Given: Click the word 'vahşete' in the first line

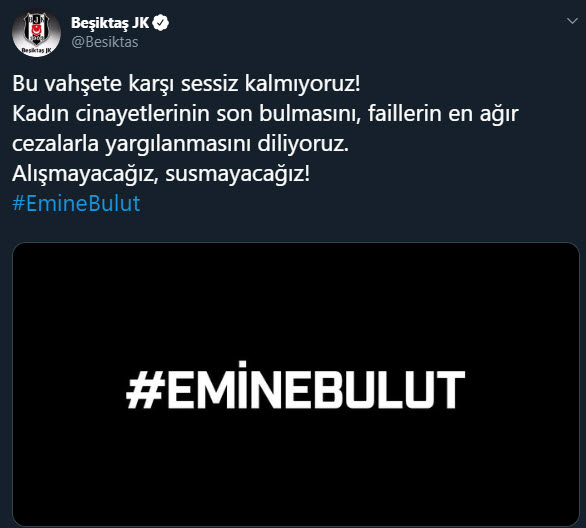Looking at the screenshot, I should 83,83.
